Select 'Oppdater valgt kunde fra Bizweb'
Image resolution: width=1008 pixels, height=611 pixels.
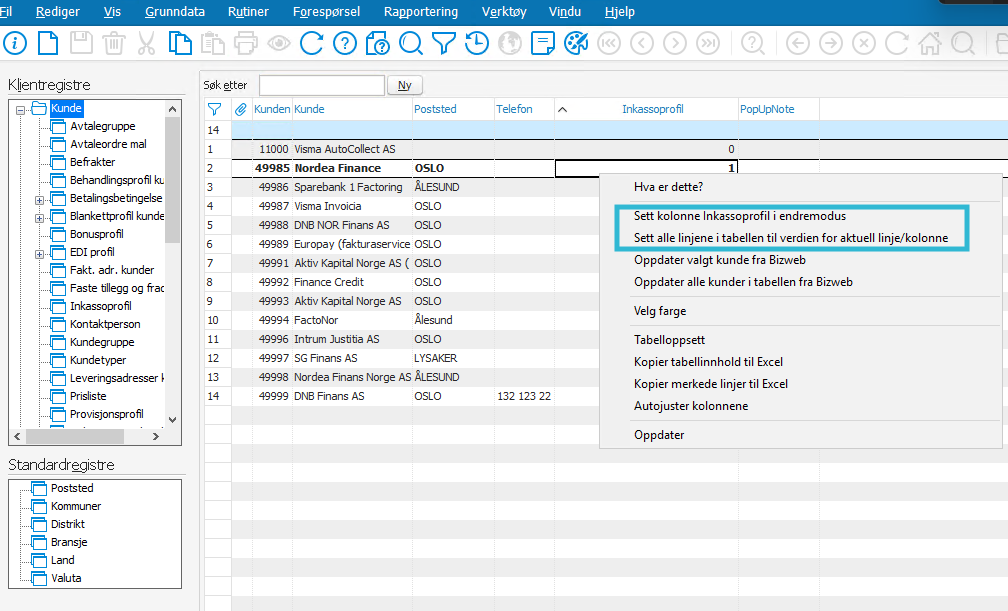point(719,260)
